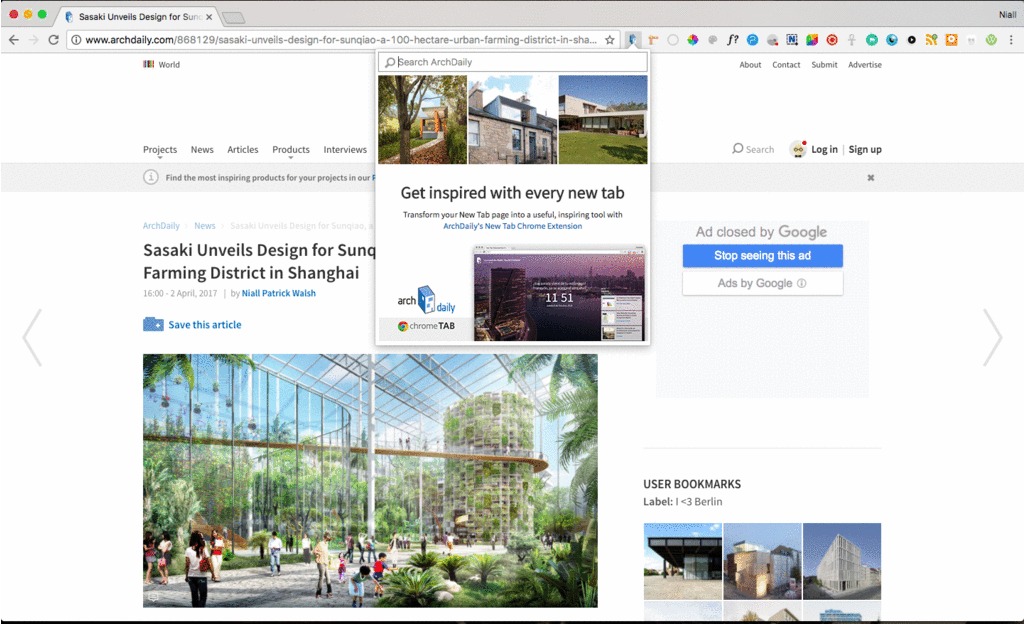Image resolution: width=1024 pixels, height=624 pixels.
Task: Open the ArchDaily new tab extension popup icon
Action: [x=634, y=40]
